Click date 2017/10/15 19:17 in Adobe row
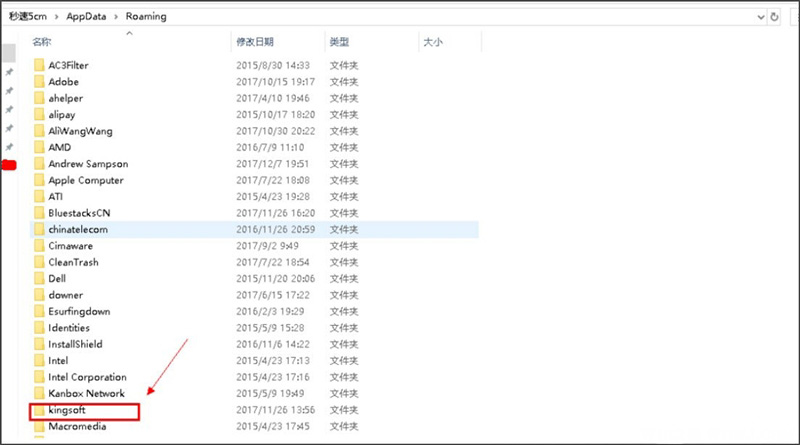Screen dimensions: 800x445 coord(276,82)
